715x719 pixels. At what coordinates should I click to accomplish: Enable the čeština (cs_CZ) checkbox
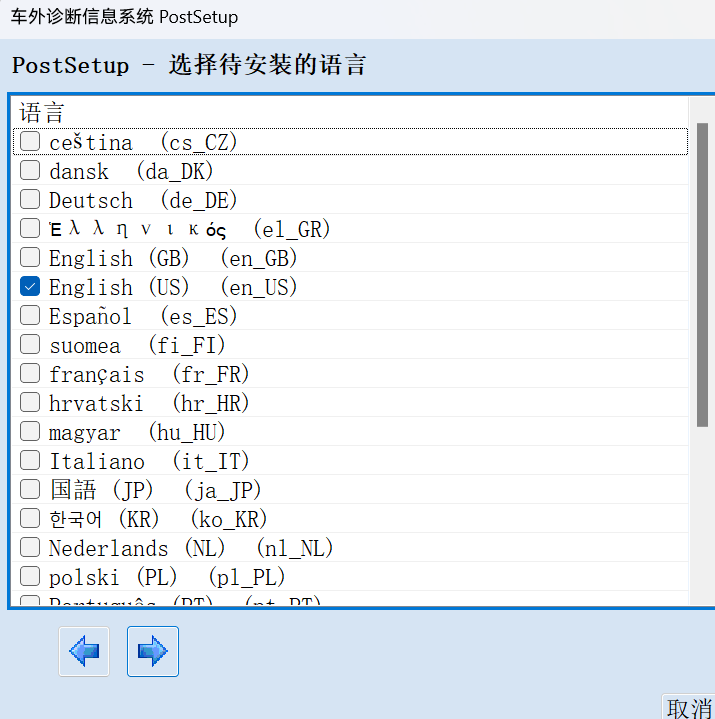[x=30, y=142]
